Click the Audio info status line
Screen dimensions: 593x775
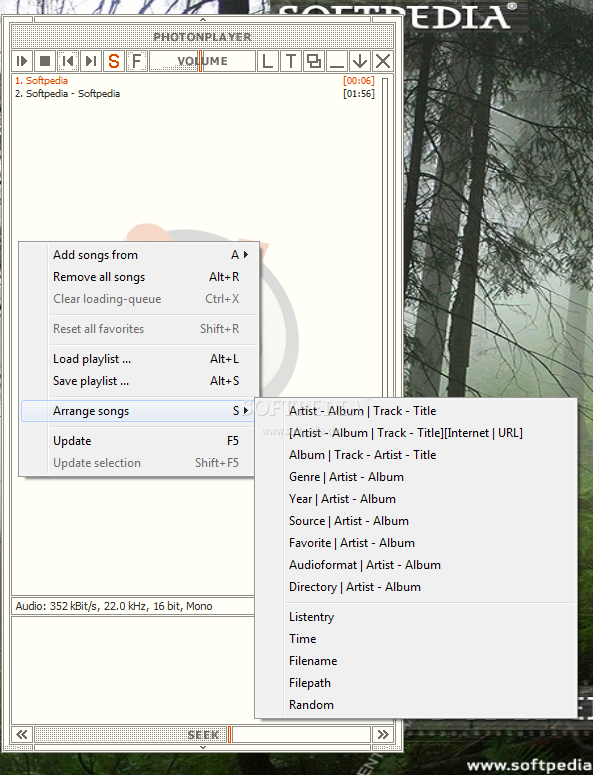132,606
